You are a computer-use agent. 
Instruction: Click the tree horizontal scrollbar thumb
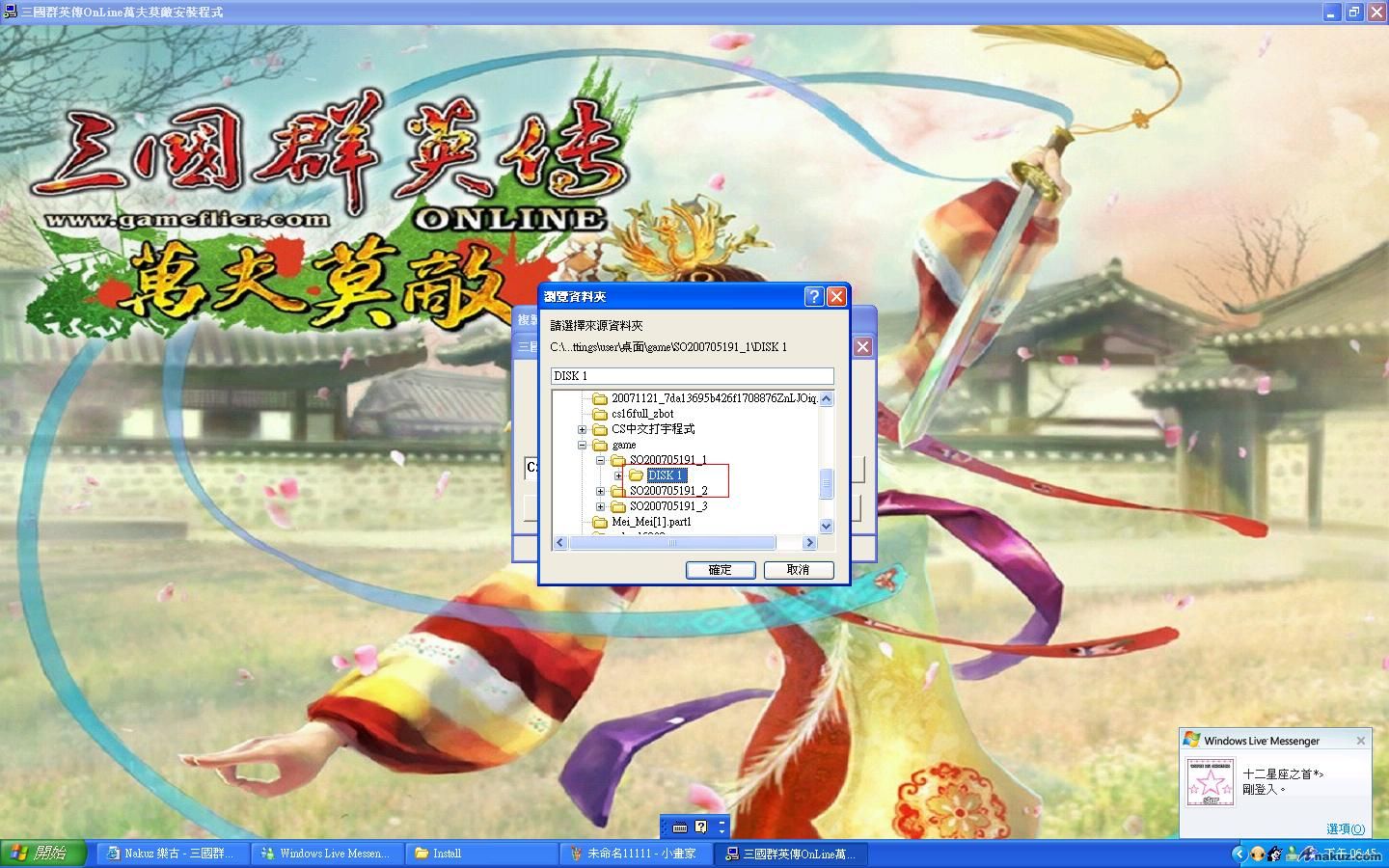click(x=673, y=543)
